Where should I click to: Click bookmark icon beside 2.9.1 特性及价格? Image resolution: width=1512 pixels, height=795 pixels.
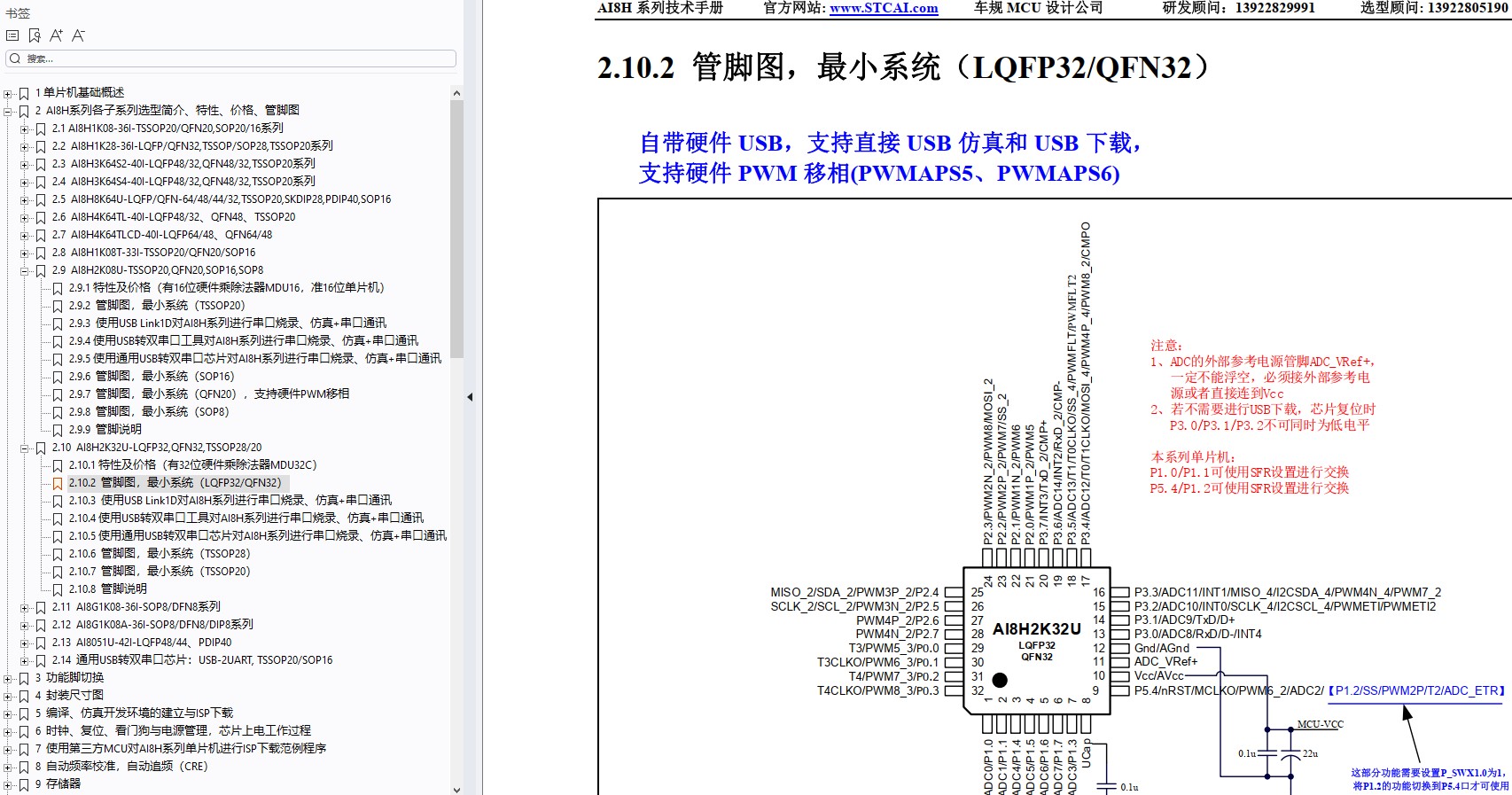tap(58, 288)
